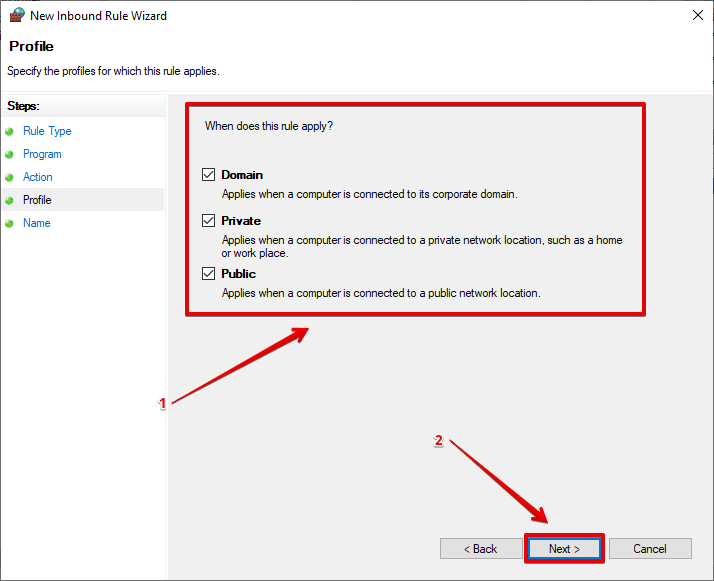This screenshot has width=714, height=581.
Task: Click green bullet beside Name
Action: tap(9, 224)
